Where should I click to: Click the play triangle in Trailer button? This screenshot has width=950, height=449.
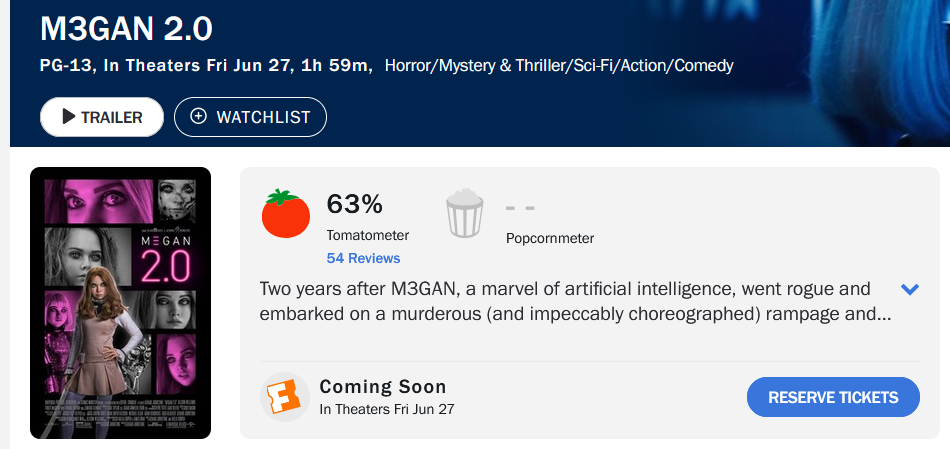pyautogui.click(x=69, y=116)
